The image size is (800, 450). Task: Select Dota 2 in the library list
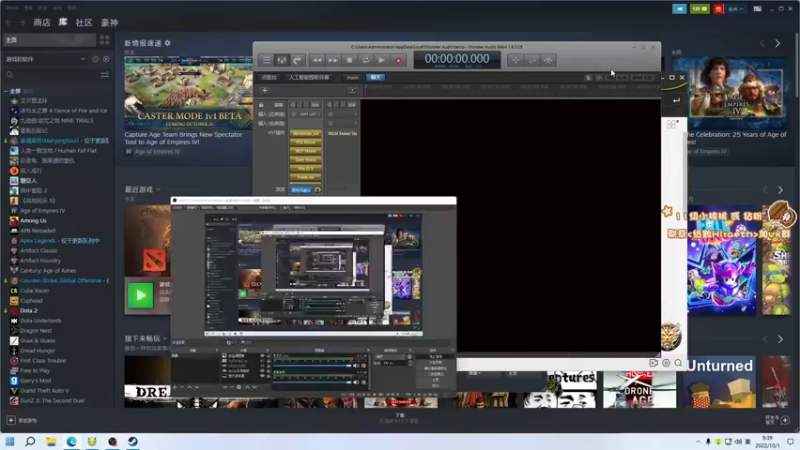point(29,310)
